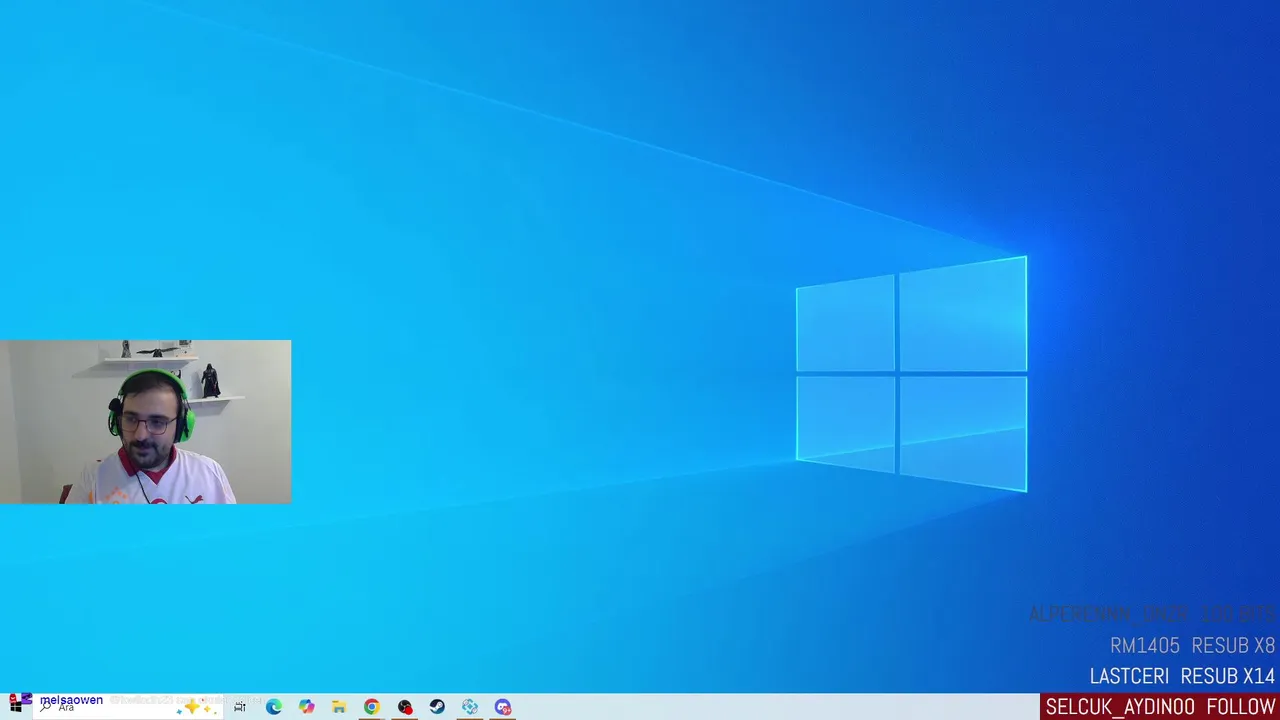Viewport: 1280px width, 720px height.
Task: Open Task View from the taskbar
Action: (240, 707)
